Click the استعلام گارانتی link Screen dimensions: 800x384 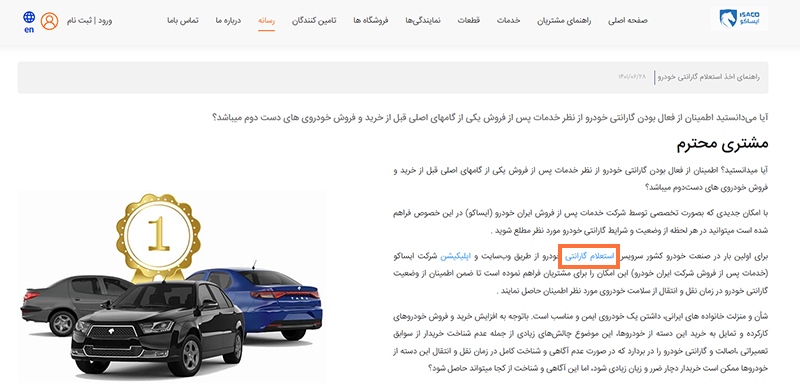pyautogui.click(x=589, y=256)
